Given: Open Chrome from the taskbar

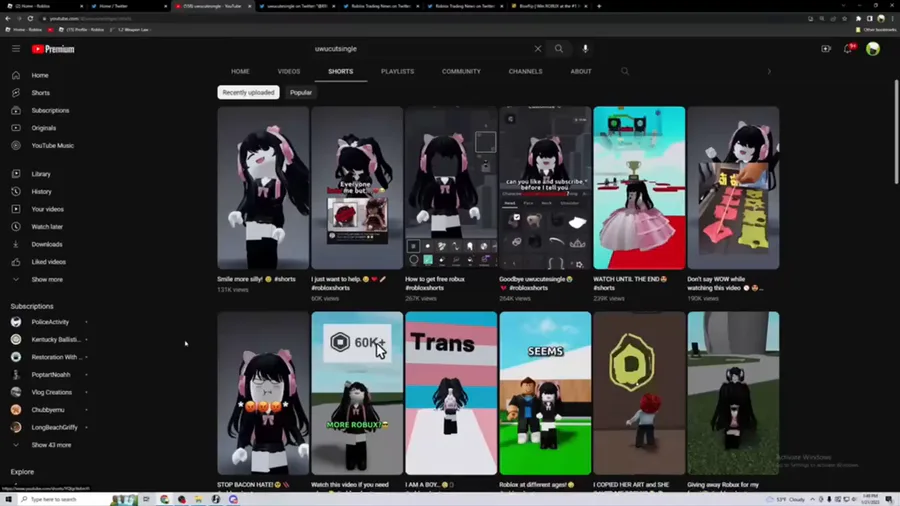Looking at the screenshot, I should click(165, 500).
